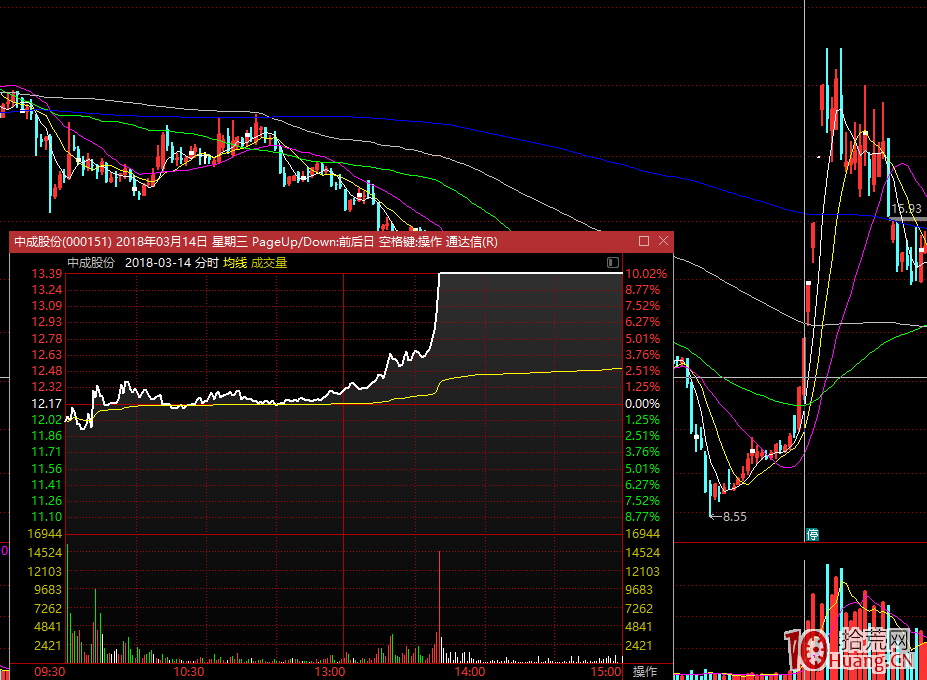Click the 11.10 bottom price axis value
927x680 pixels.
[47, 516]
